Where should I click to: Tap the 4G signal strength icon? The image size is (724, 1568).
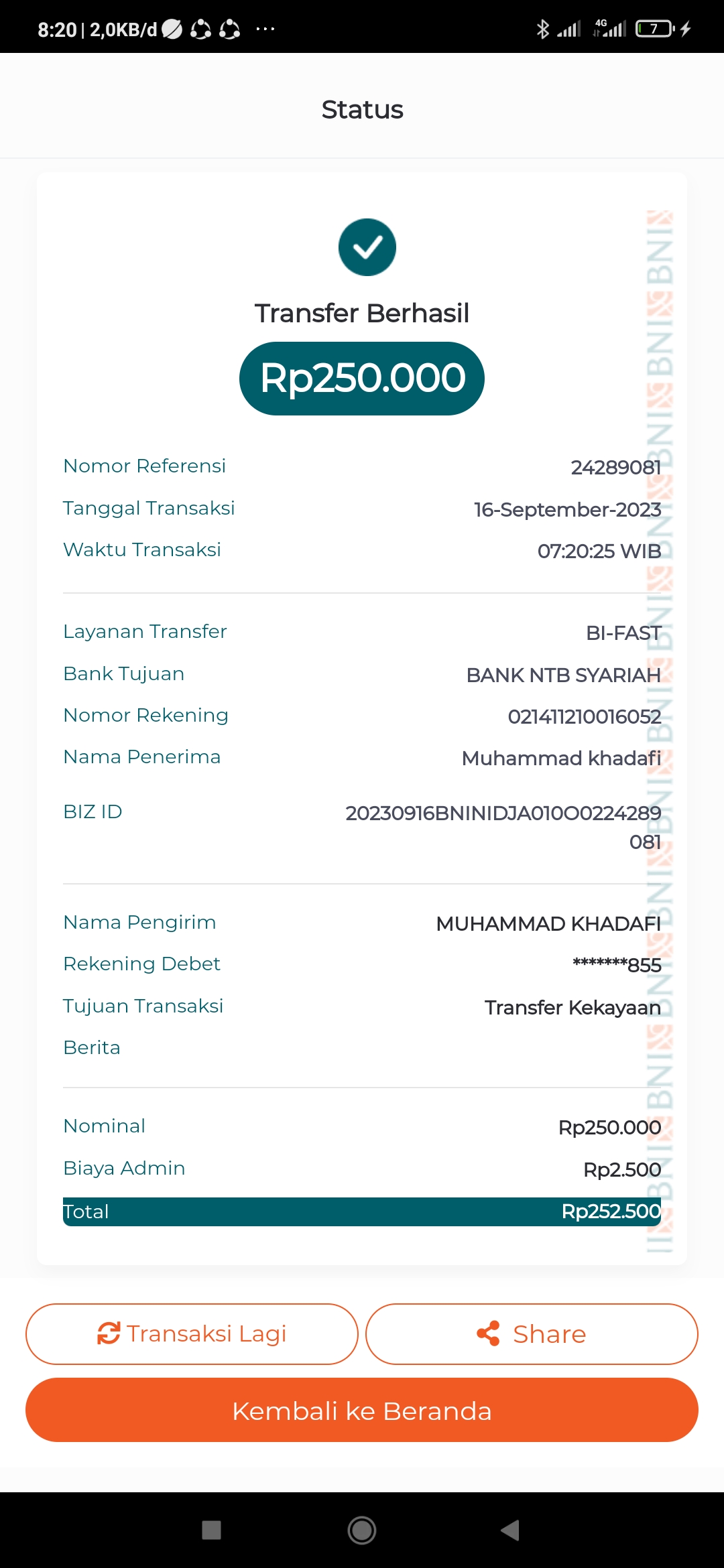(609, 29)
